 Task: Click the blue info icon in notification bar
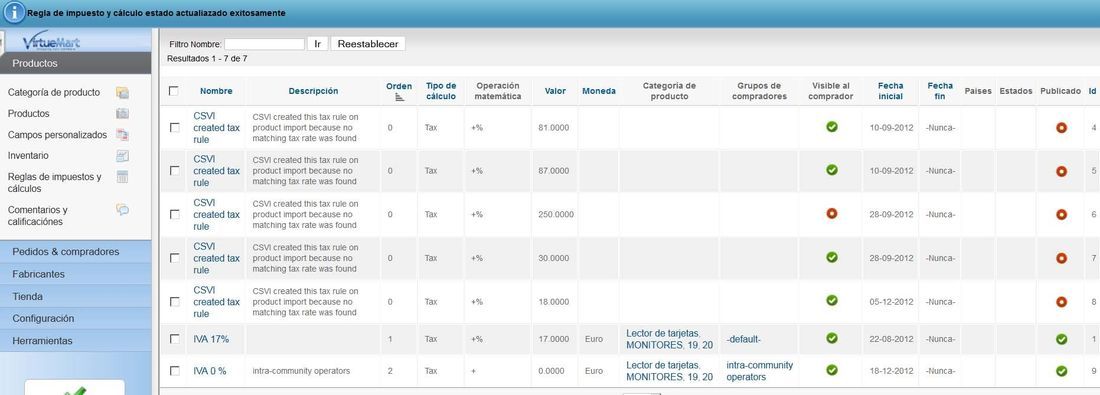[x=14, y=13]
